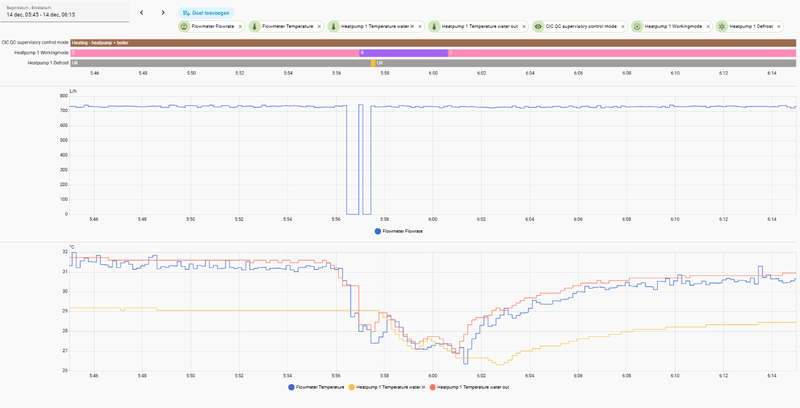Viewport: 800px width, 408px height.
Task: Click the Heatpump 1 Defrost row label
Action: click(48, 63)
